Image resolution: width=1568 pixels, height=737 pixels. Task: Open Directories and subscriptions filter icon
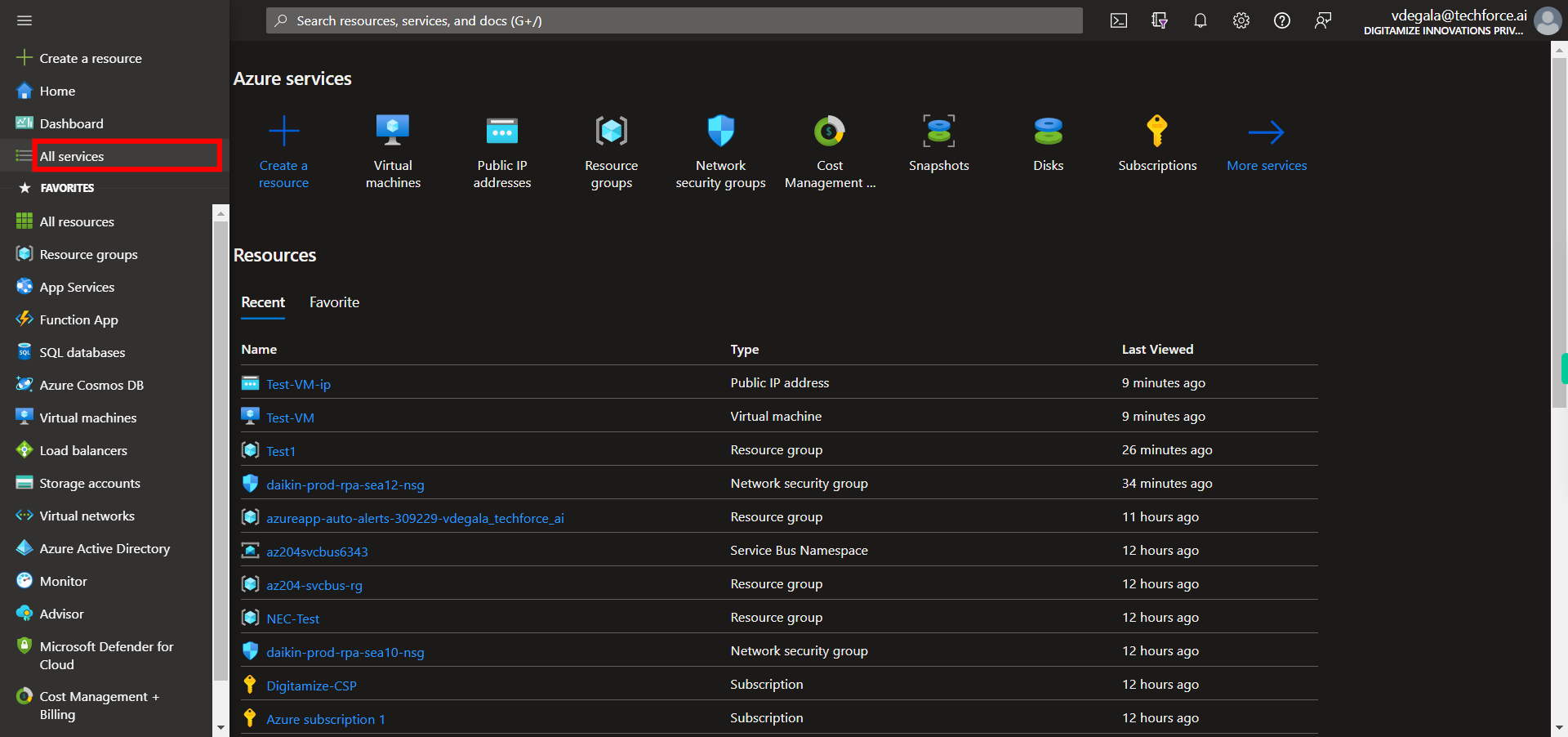[1160, 20]
